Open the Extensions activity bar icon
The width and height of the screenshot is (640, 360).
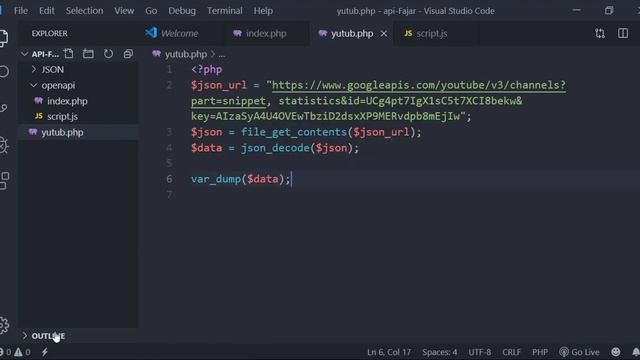coord(4,180)
